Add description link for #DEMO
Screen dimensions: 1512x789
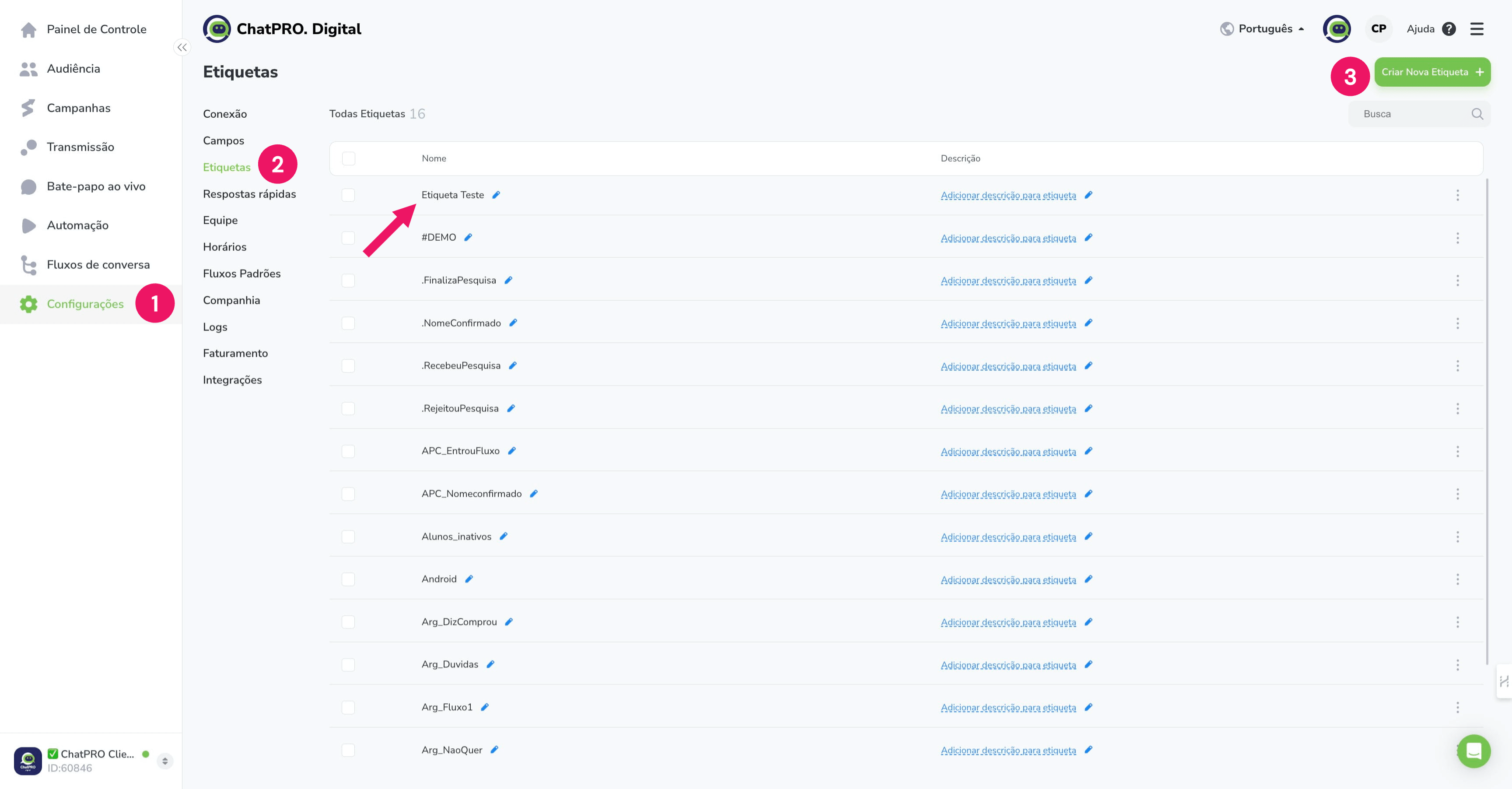pyautogui.click(x=1008, y=238)
